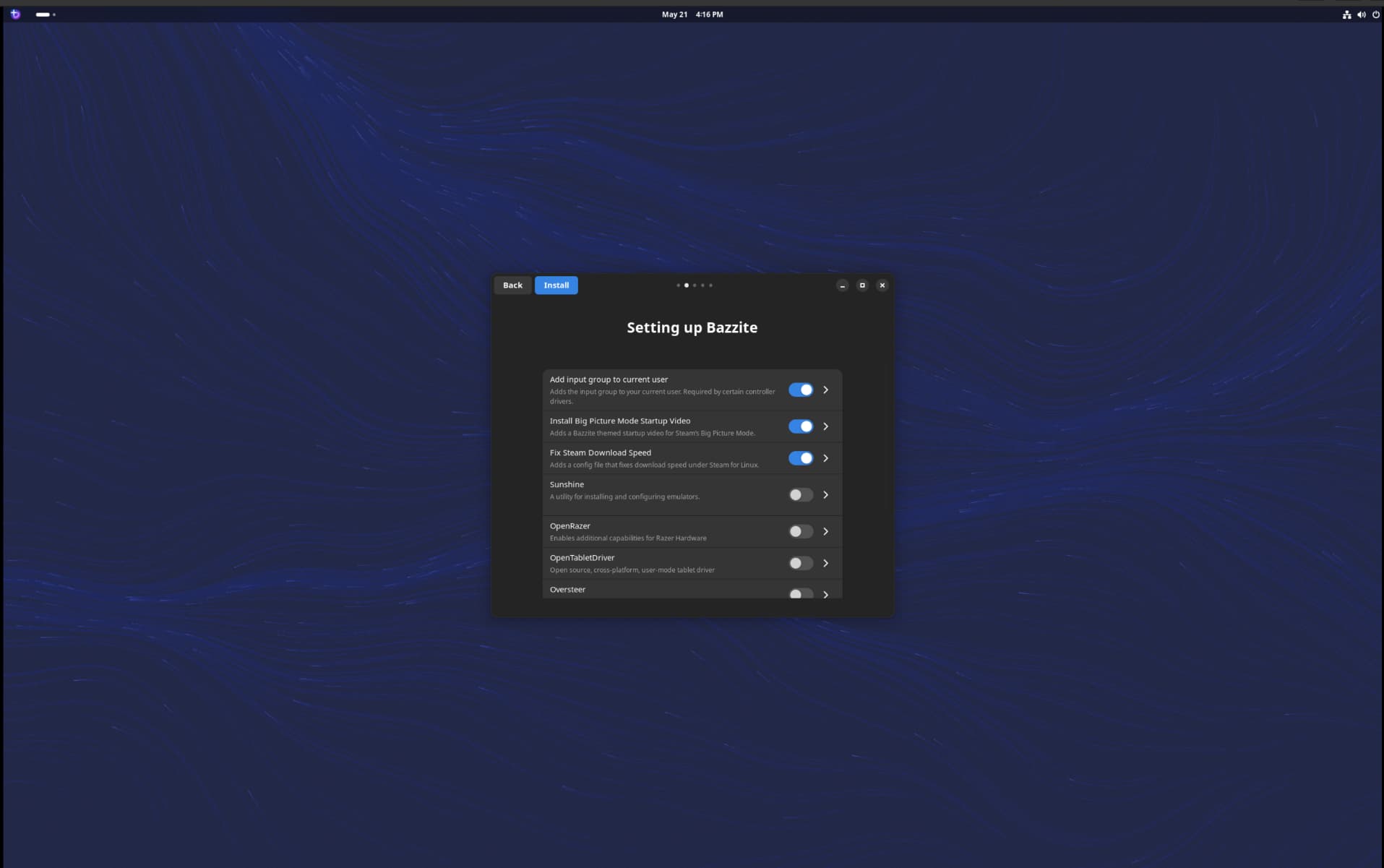Select the Sunshine row title text
The image size is (1384, 868).
(567, 485)
